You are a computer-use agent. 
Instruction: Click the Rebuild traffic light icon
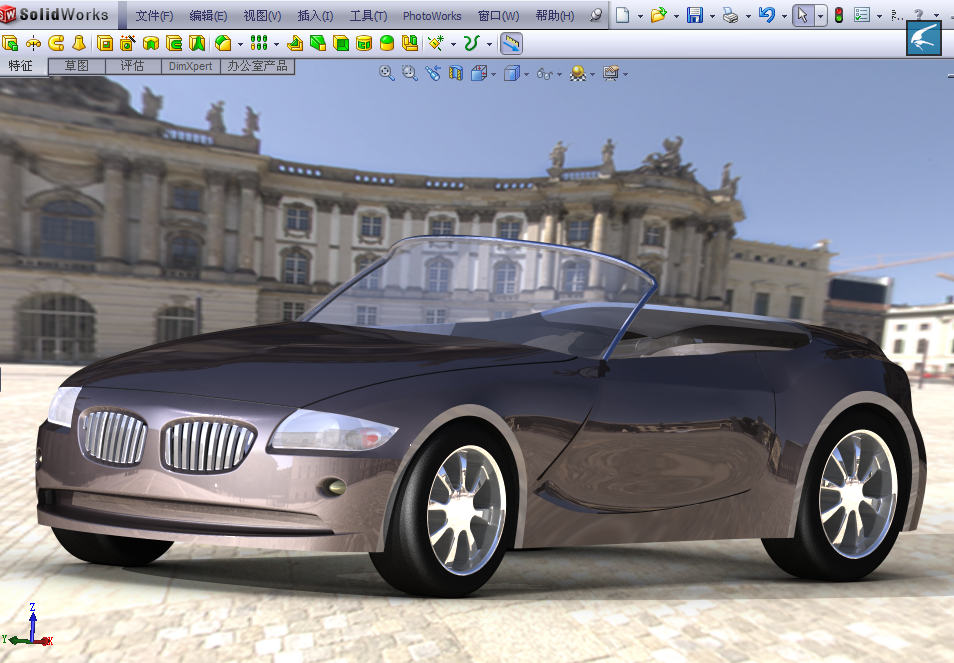(x=839, y=15)
